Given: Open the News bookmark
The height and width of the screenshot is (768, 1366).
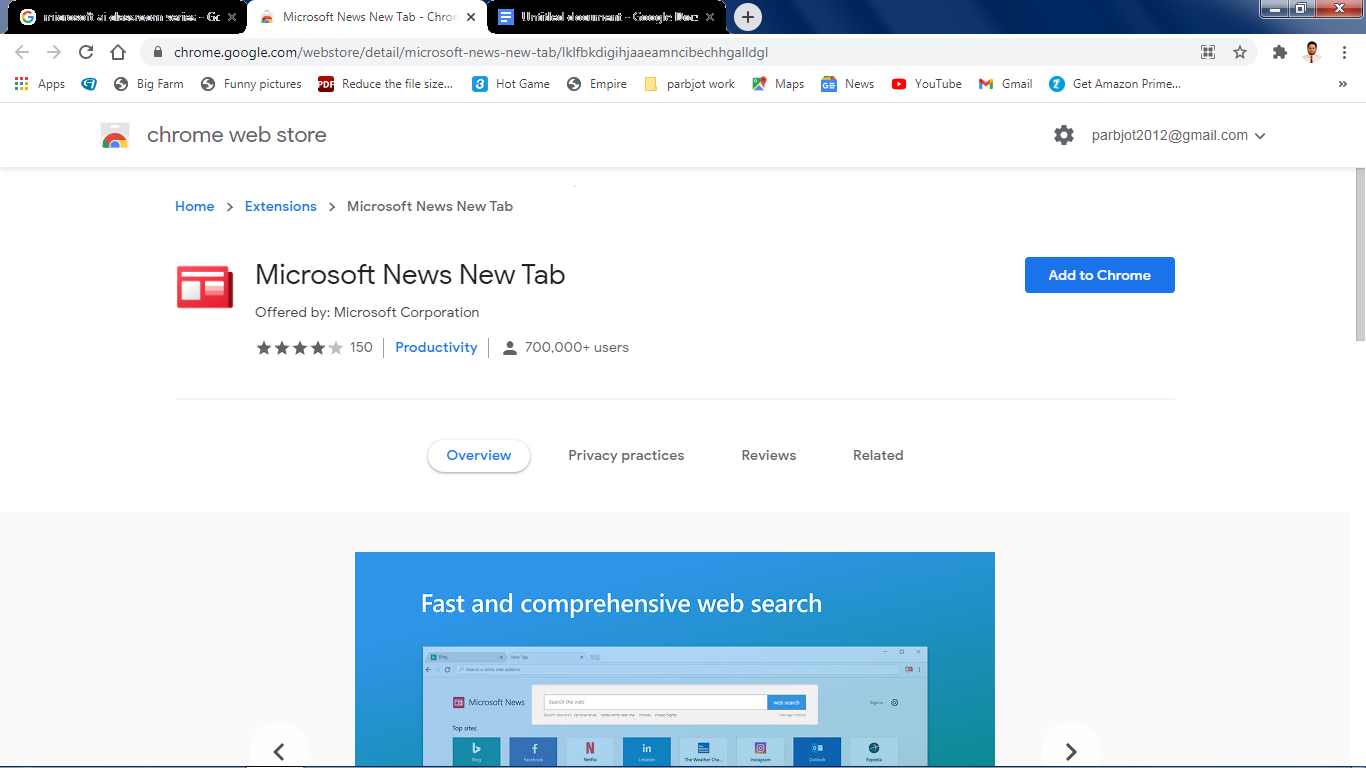Looking at the screenshot, I should click(848, 84).
